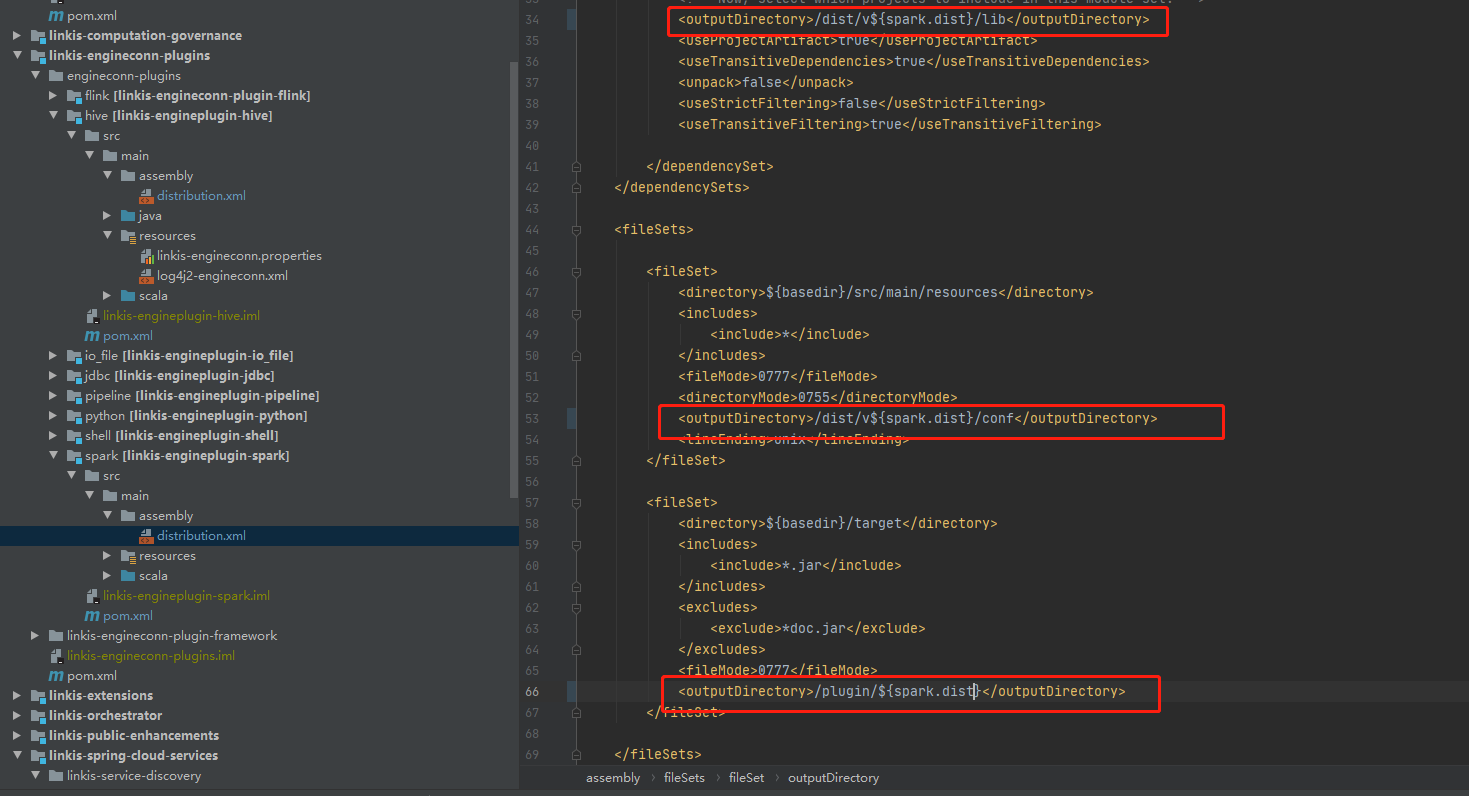Click hive java source folder icon

coord(128,216)
